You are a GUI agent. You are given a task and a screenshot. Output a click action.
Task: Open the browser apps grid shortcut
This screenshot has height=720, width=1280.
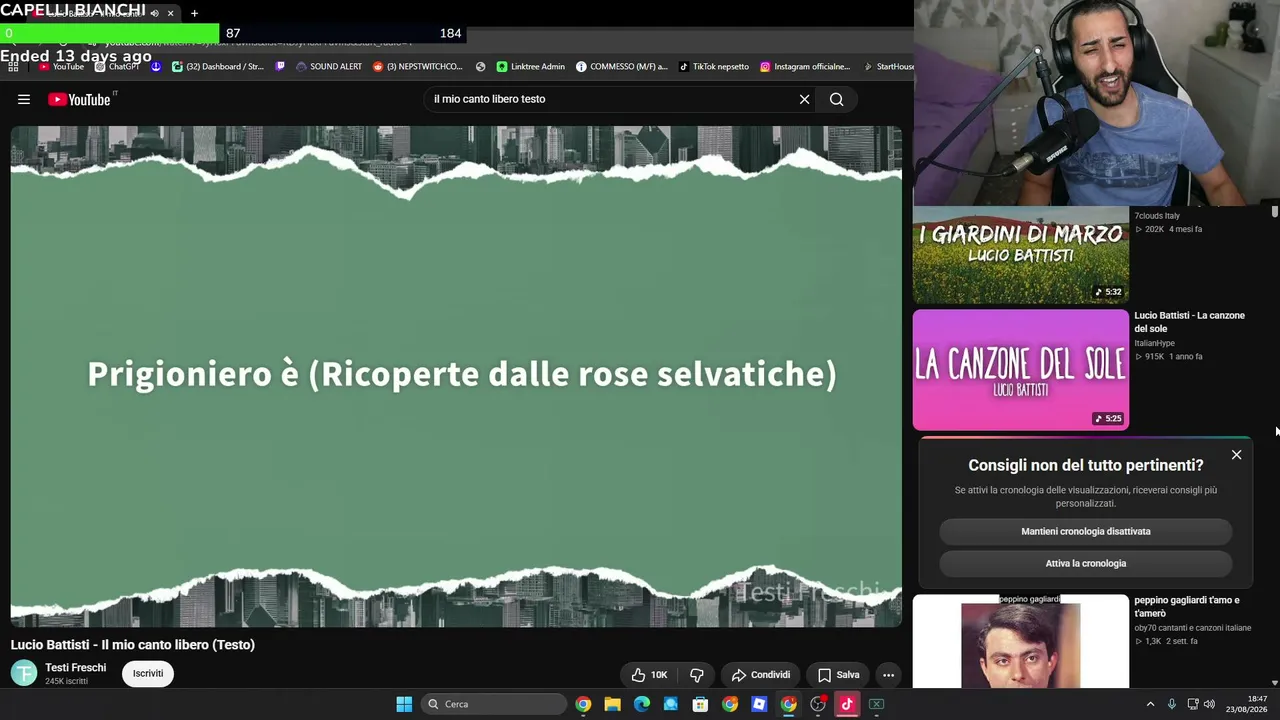click(x=13, y=67)
